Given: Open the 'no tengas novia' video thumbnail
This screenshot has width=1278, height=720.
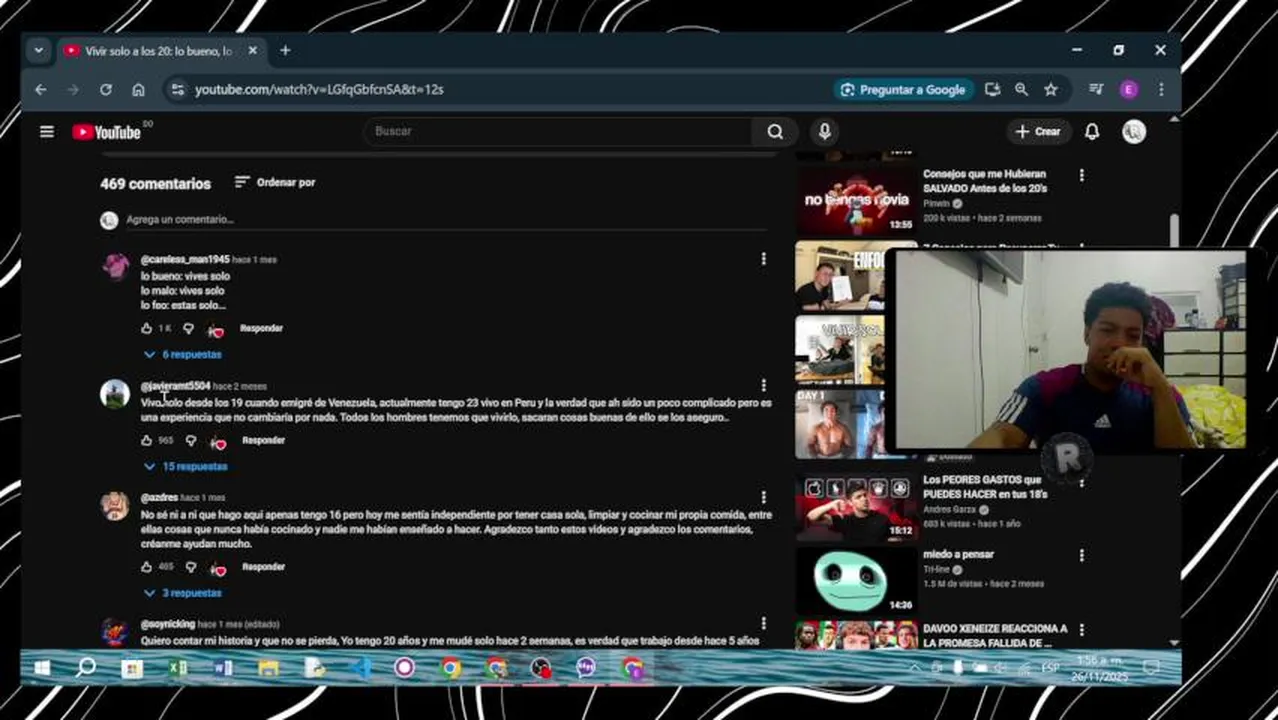Looking at the screenshot, I should pyautogui.click(x=855, y=200).
